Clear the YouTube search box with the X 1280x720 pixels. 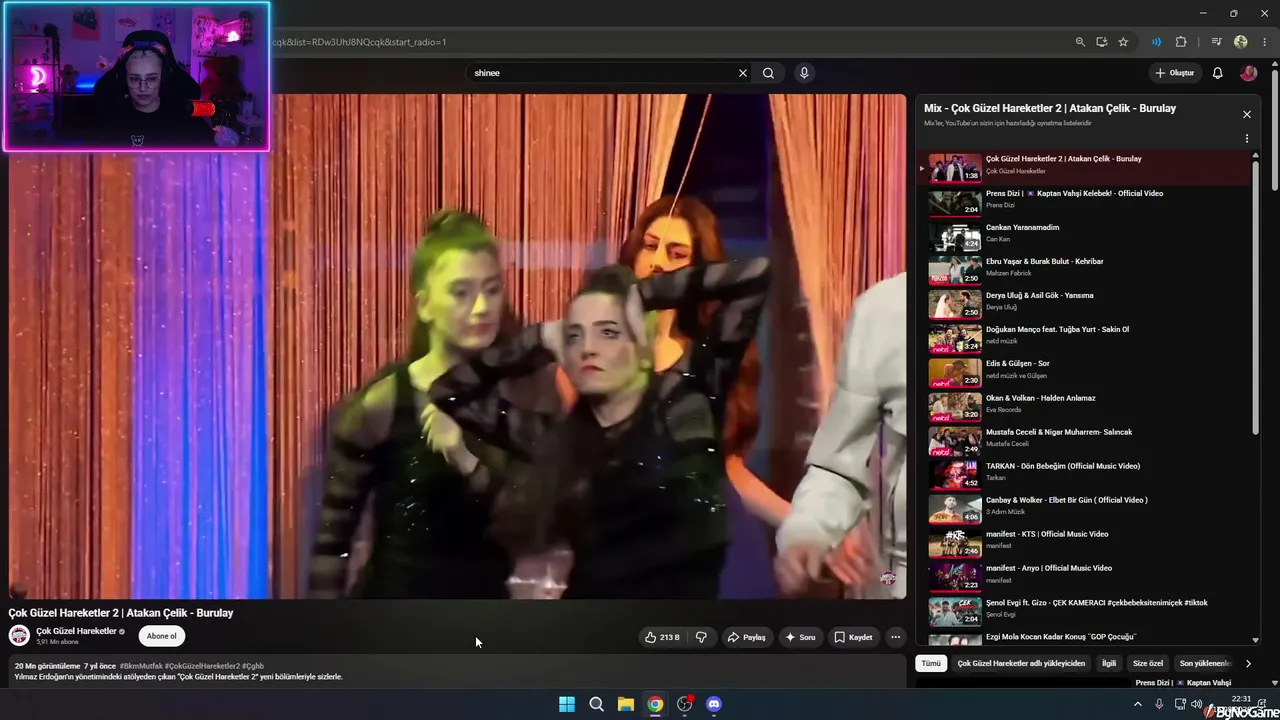click(743, 73)
